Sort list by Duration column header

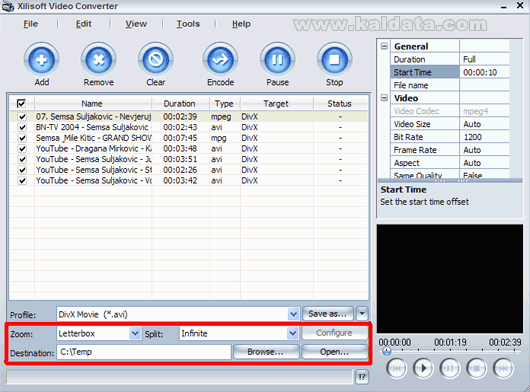(x=179, y=103)
